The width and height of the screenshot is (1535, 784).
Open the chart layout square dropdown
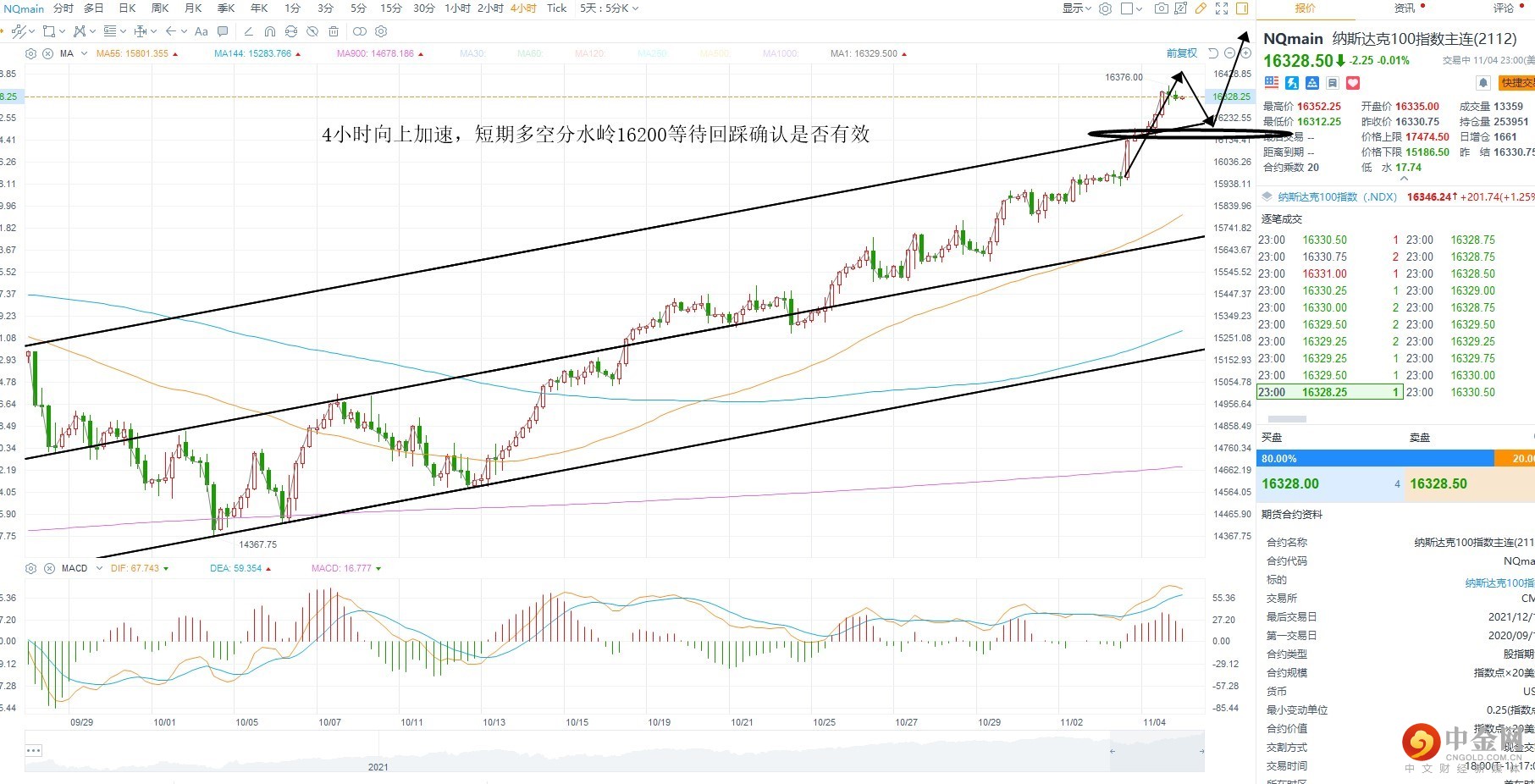click(1132, 8)
